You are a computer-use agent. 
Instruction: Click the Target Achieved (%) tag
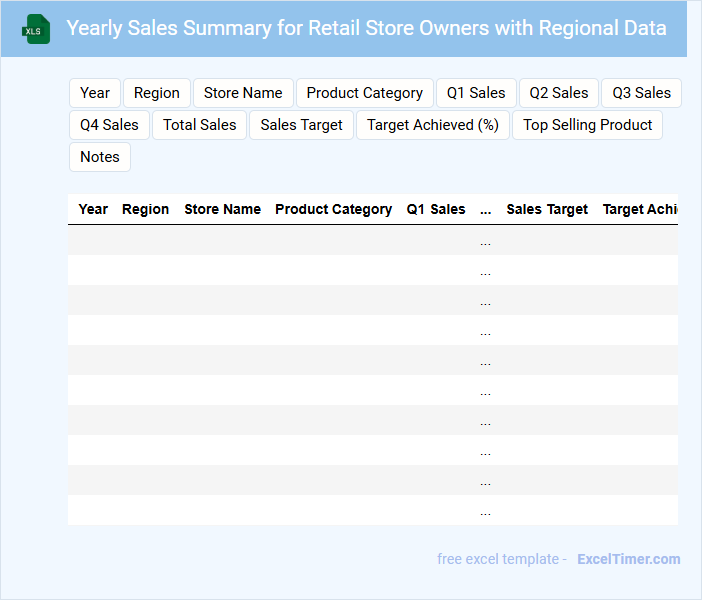pos(433,125)
